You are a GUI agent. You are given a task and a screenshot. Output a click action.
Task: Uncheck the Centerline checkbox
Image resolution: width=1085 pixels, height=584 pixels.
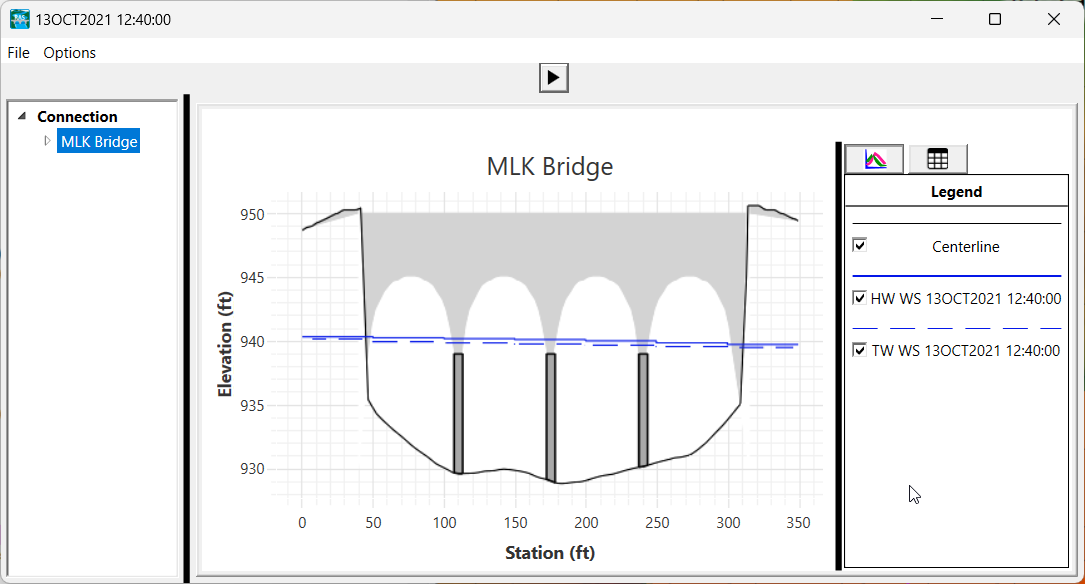[x=859, y=245]
